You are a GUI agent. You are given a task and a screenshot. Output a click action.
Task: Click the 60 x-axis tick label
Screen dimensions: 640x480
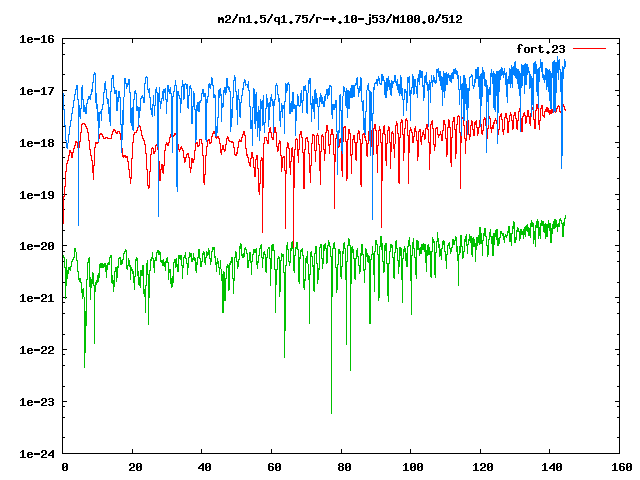(274, 467)
